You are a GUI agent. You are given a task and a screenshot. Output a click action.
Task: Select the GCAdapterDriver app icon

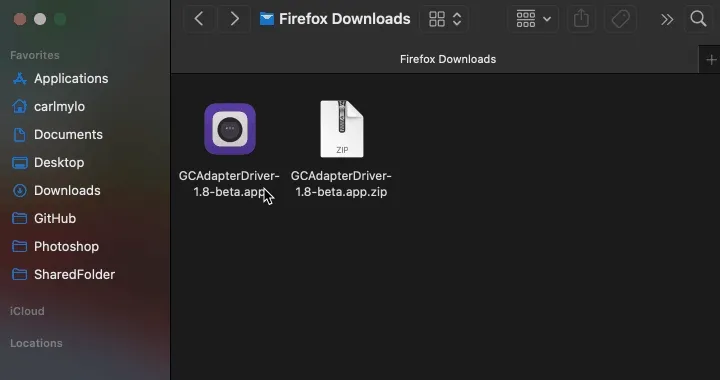(x=230, y=129)
